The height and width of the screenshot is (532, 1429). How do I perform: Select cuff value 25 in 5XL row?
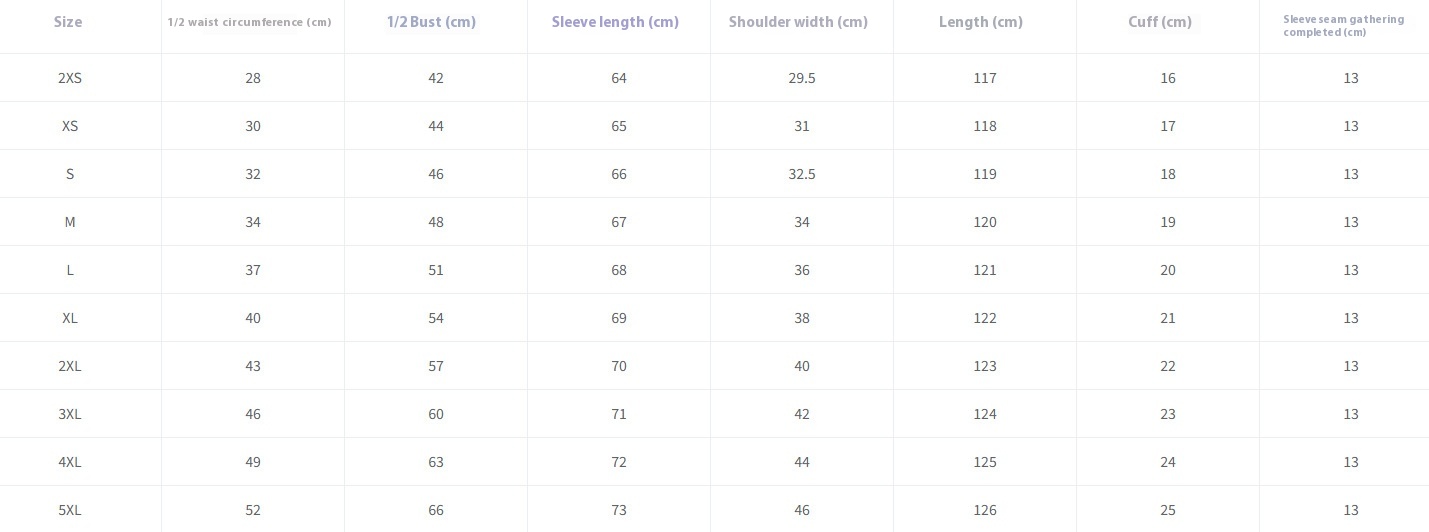tap(1168, 510)
